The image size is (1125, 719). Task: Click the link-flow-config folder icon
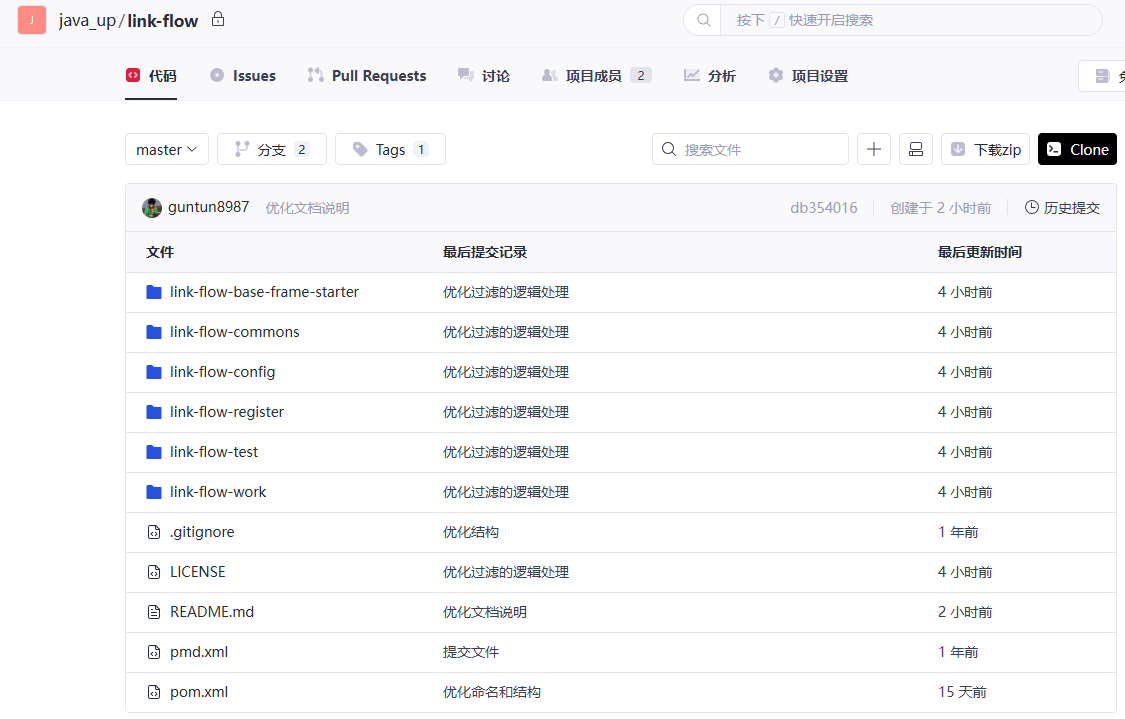click(x=154, y=372)
